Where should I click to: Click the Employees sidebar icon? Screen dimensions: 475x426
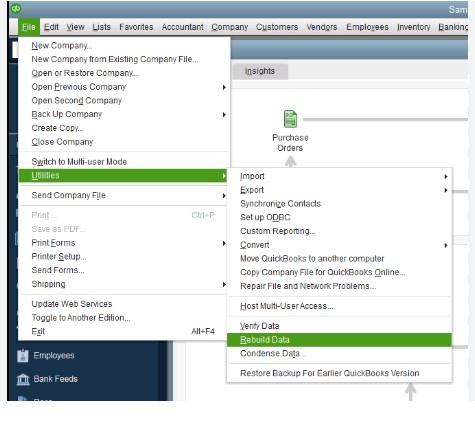tap(23, 356)
